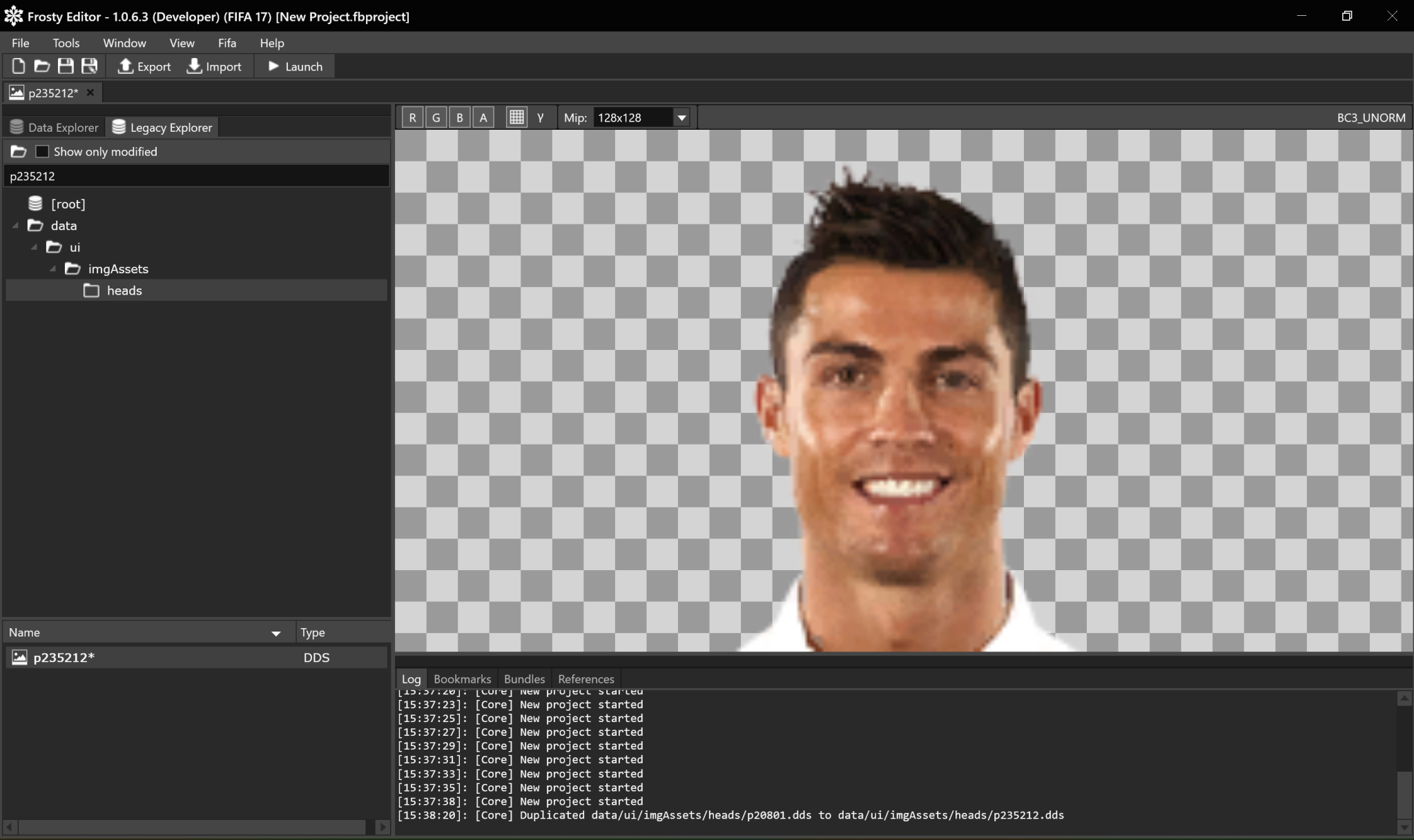The height and width of the screenshot is (840, 1414).
Task: Toggle the red R channel button
Action: (412, 117)
